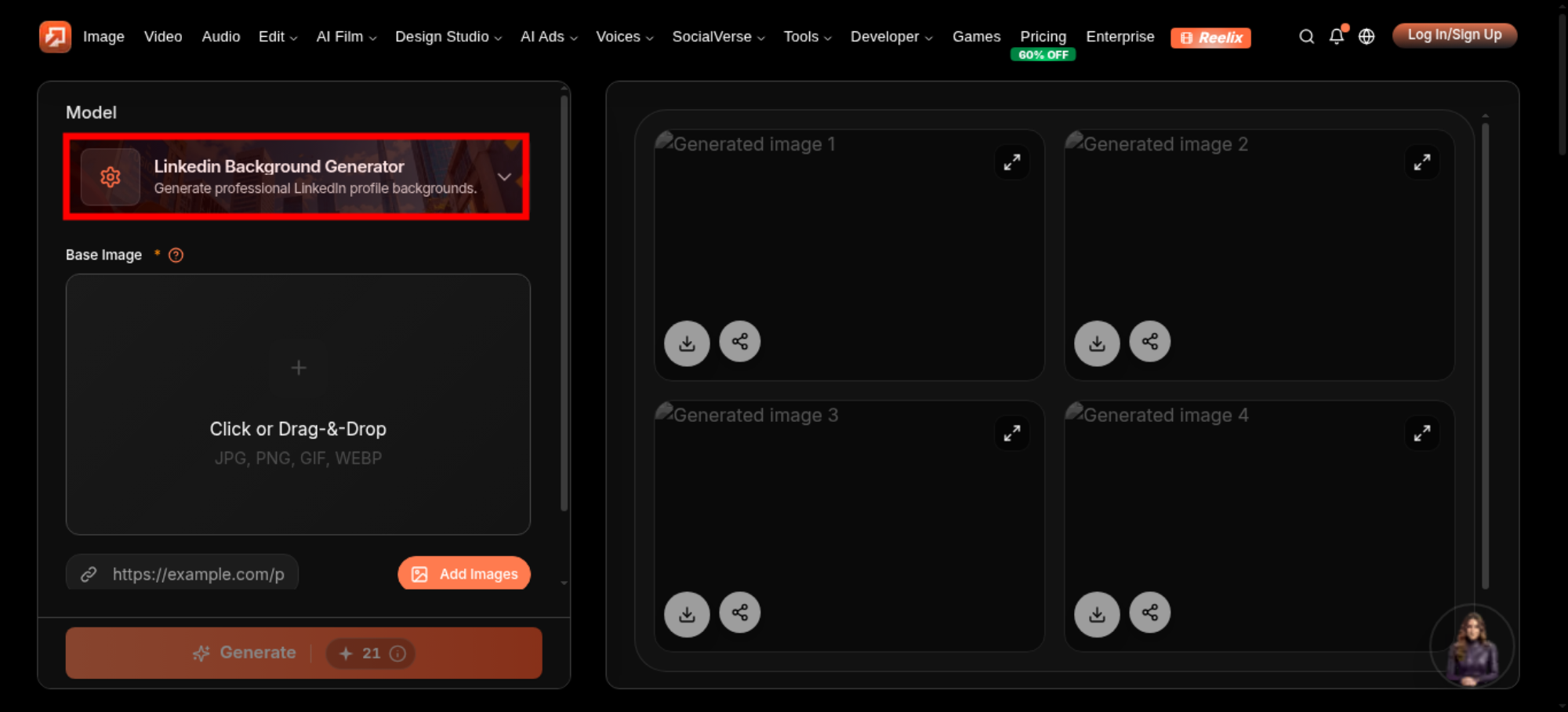The image size is (1568, 712).
Task: Click the credit cost info icon
Action: tap(397, 653)
